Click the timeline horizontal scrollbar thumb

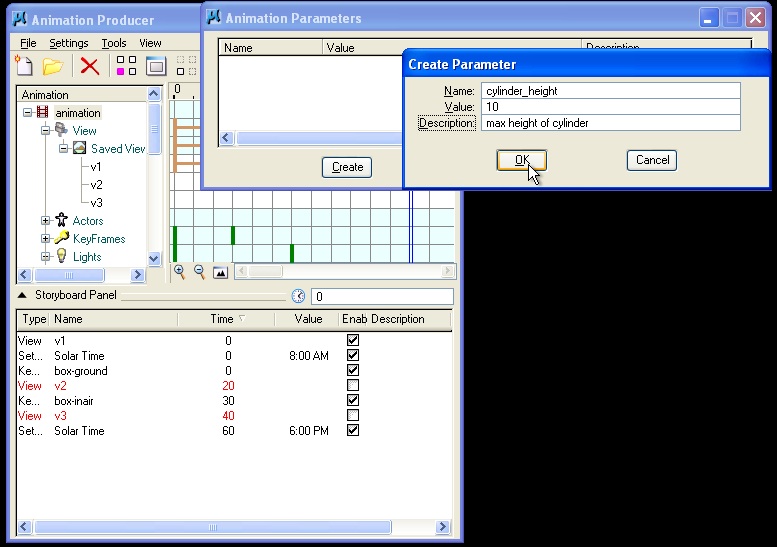(265, 271)
